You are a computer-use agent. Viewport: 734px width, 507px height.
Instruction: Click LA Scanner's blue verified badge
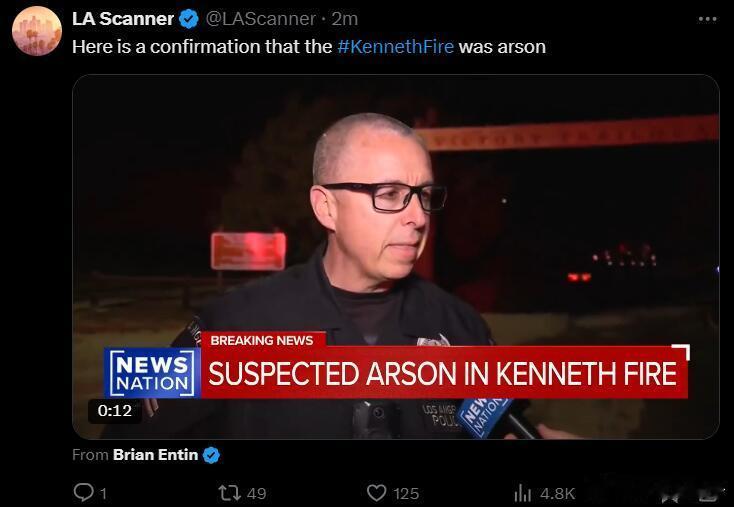click(189, 19)
